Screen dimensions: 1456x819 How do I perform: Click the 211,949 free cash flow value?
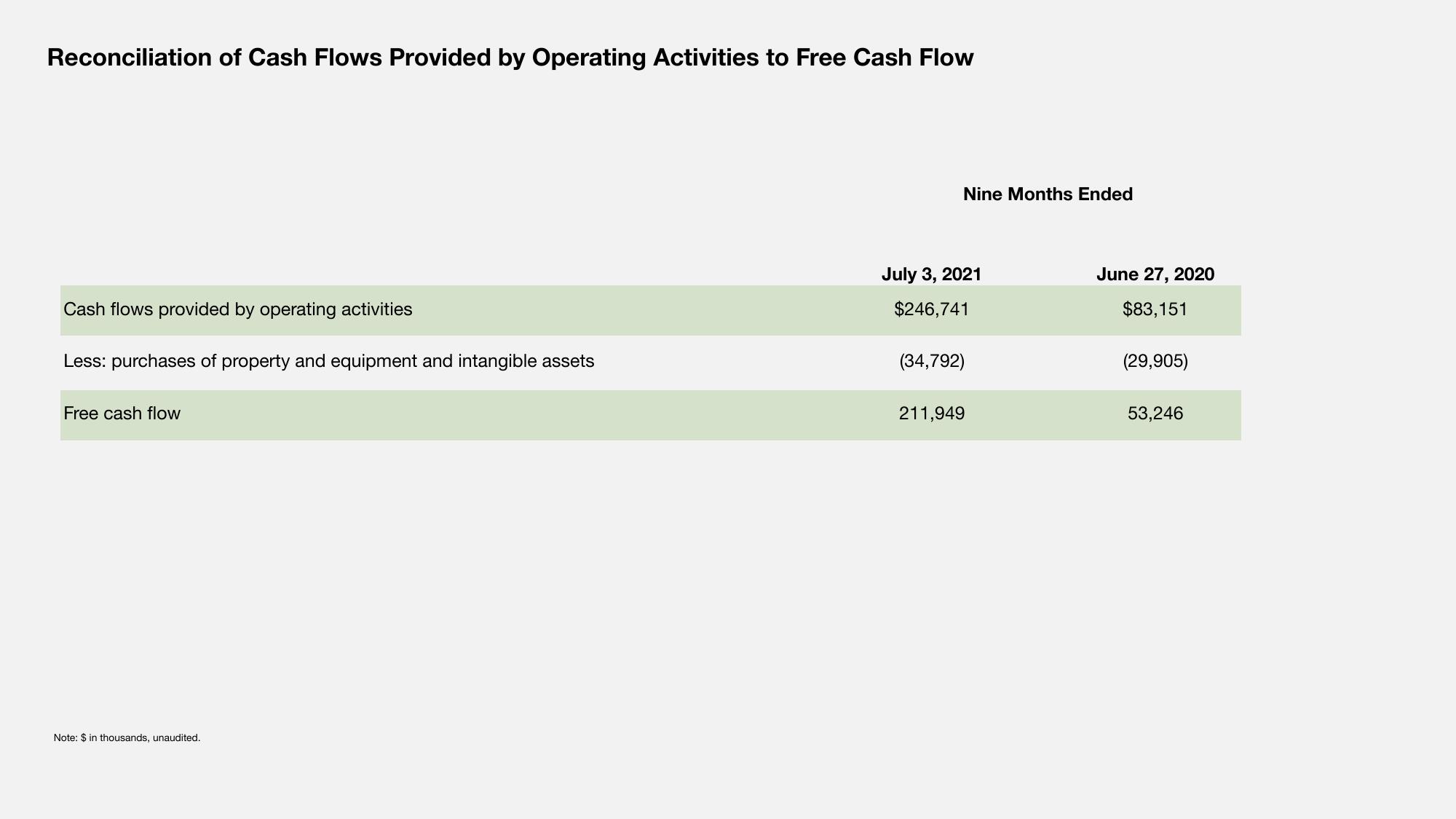pyautogui.click(x=931, y=414)
